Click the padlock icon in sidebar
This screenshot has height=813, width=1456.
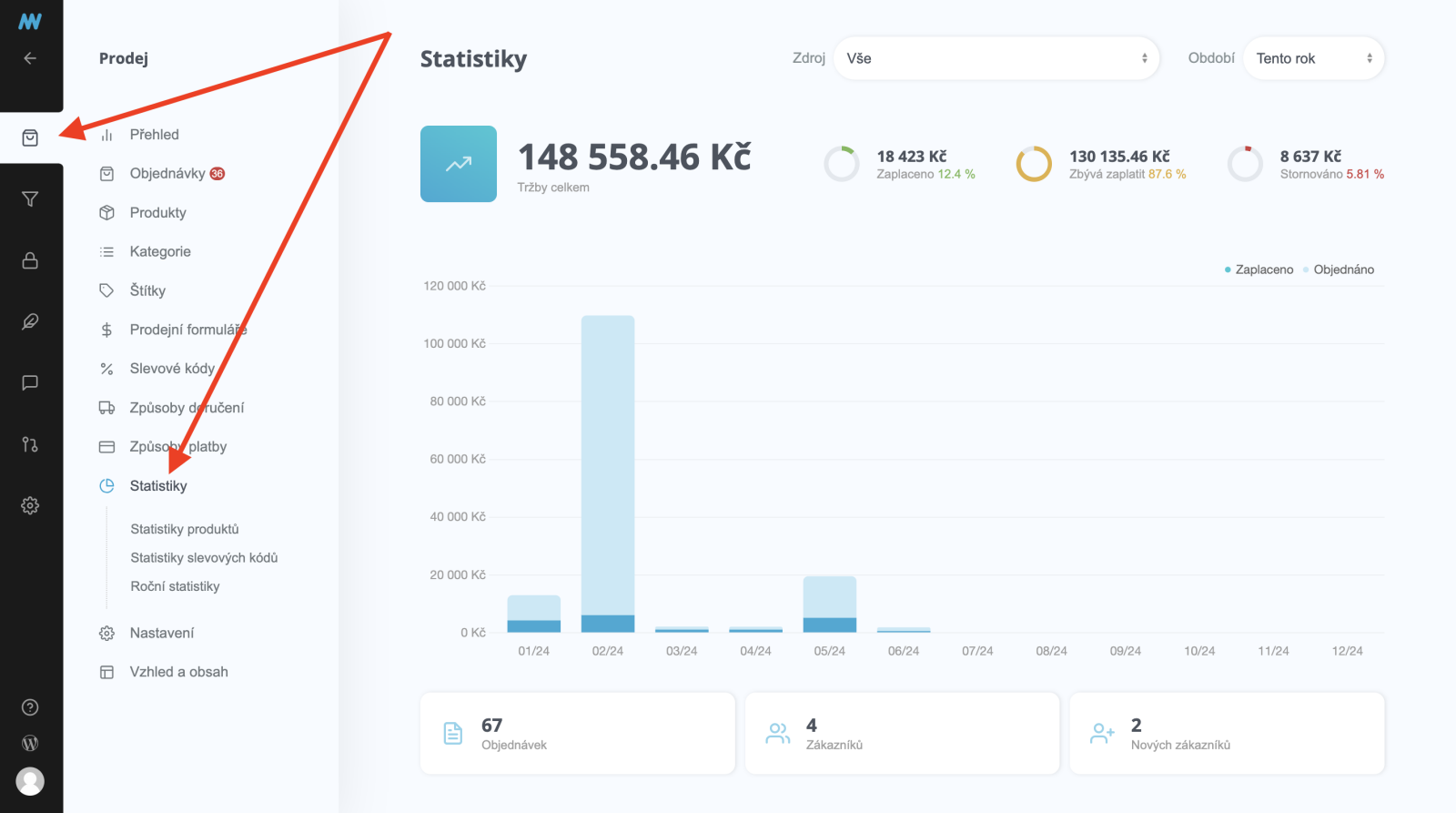(30, 260)
